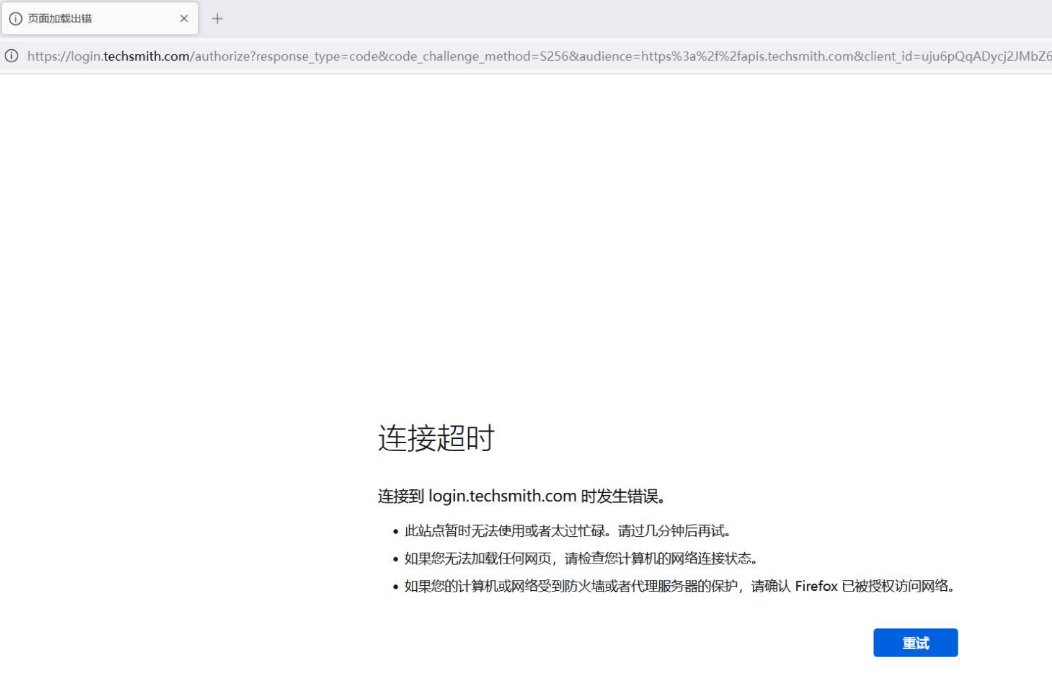1052x689 pixels.
Task: Open a new tab with the plus icon
Action: 218,18
